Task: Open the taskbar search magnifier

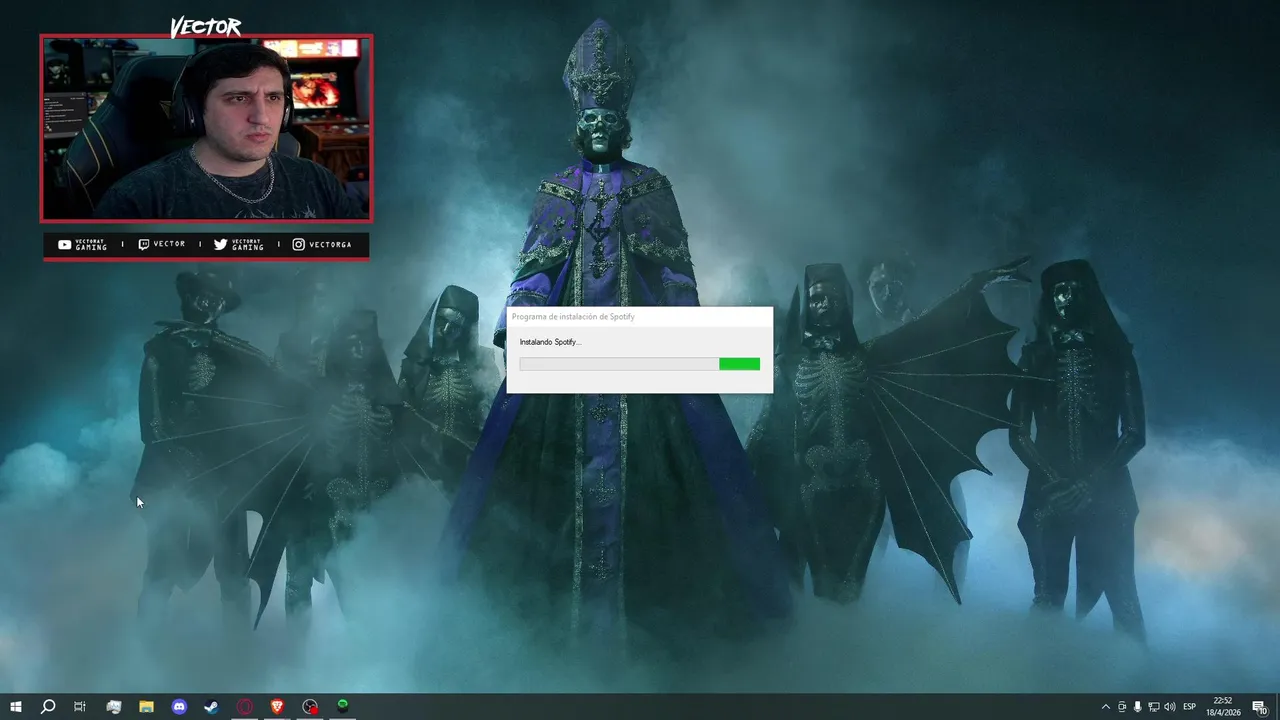Action: click(x=47, y=706)
